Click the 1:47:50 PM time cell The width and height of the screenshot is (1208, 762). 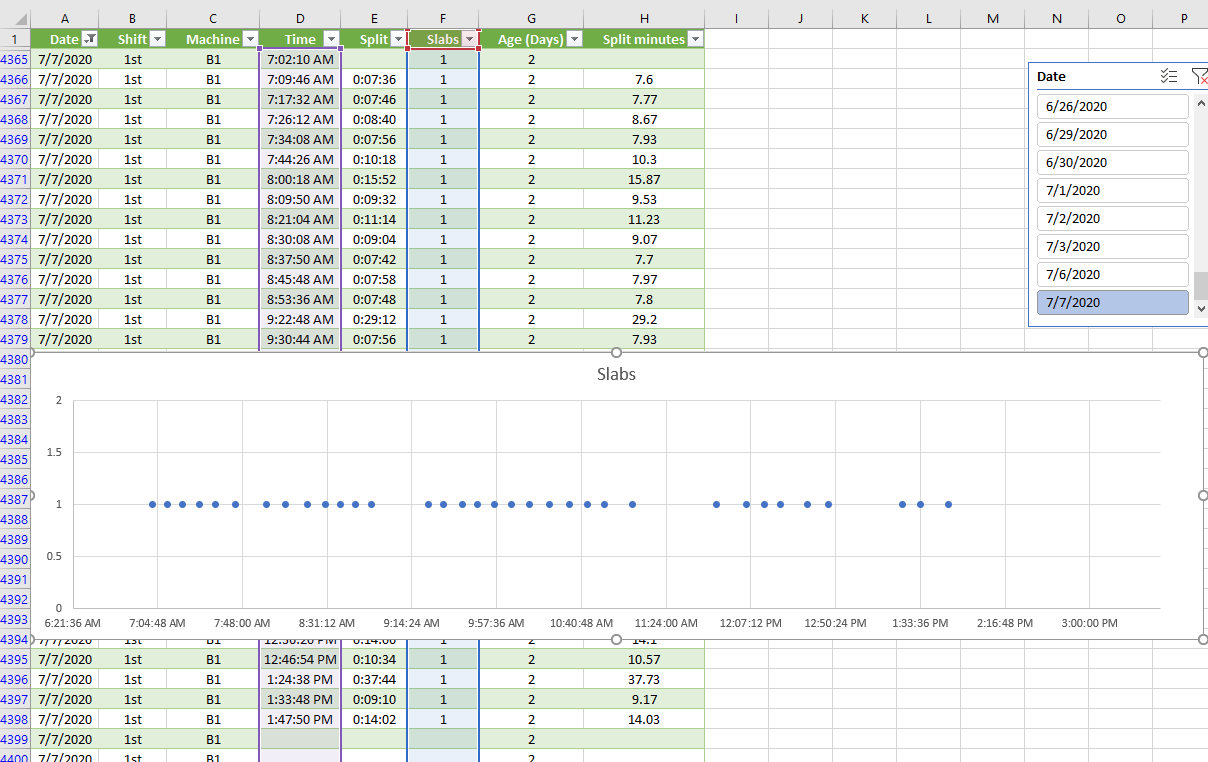coord(300,719)
